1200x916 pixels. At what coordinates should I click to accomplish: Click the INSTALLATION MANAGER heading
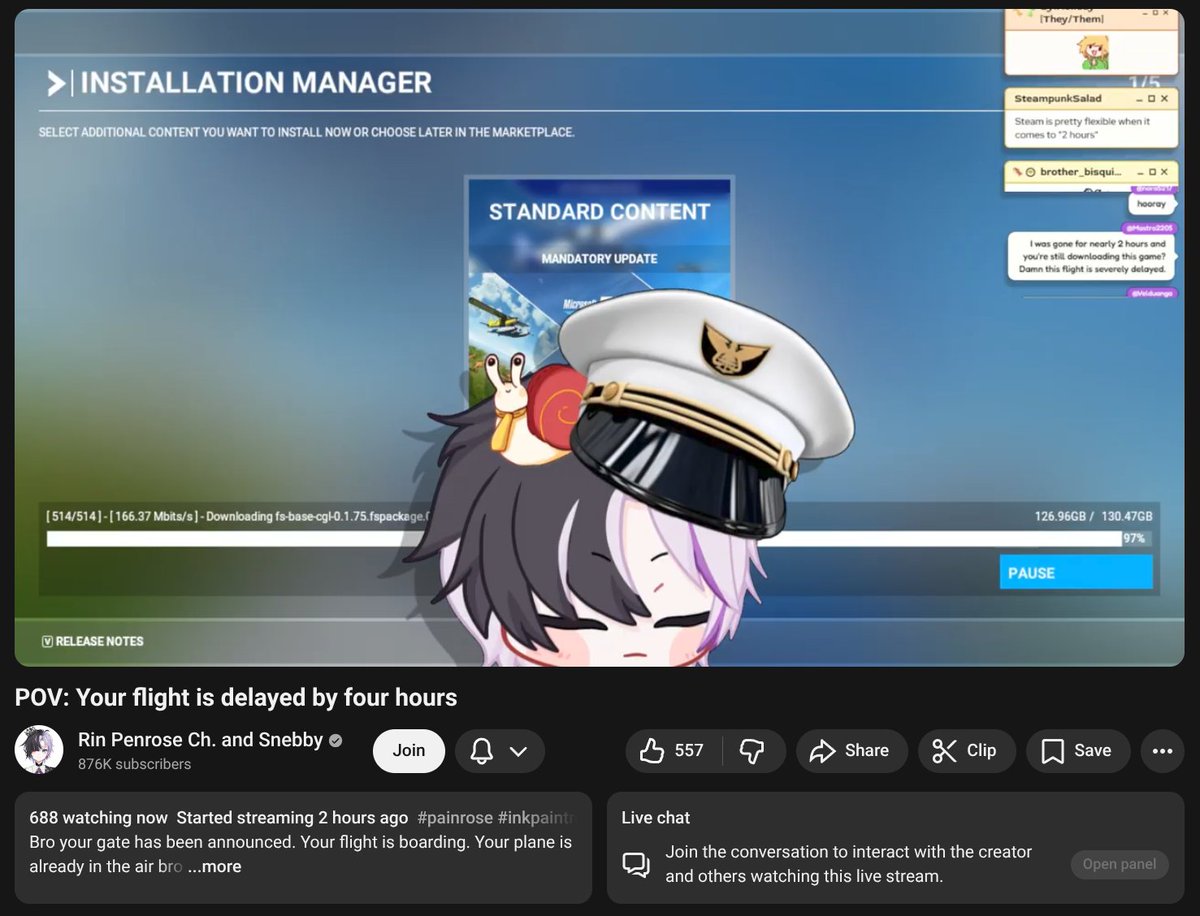pyautogui.click(x=256, y=83)
